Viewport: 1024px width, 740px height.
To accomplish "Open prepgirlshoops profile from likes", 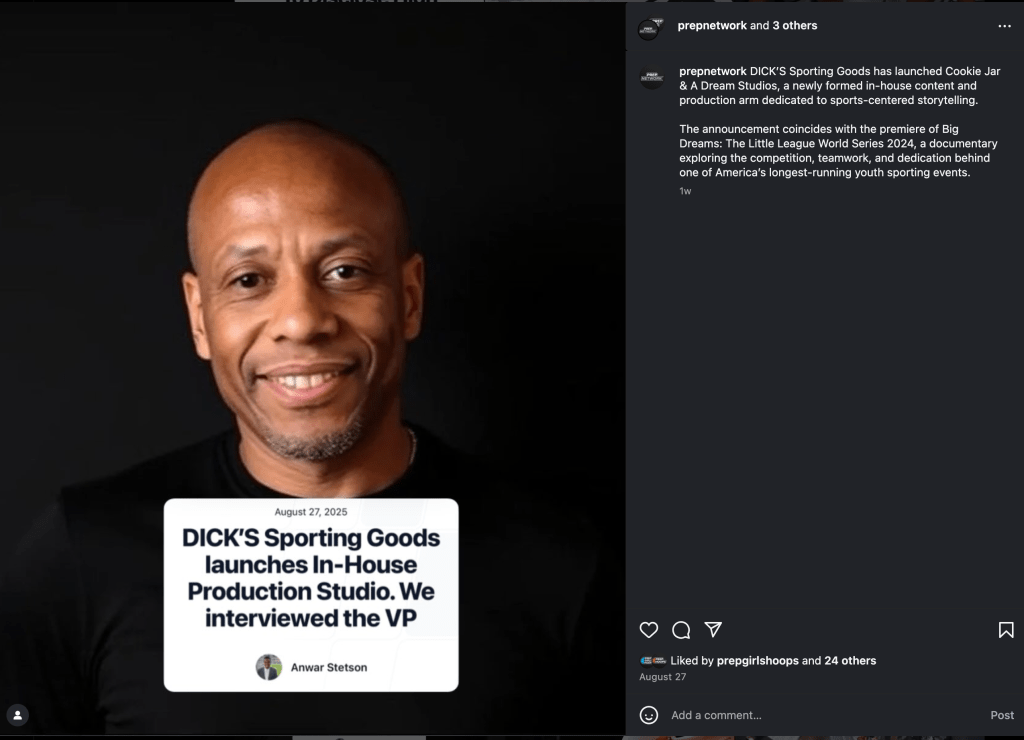I will (758, 661).
